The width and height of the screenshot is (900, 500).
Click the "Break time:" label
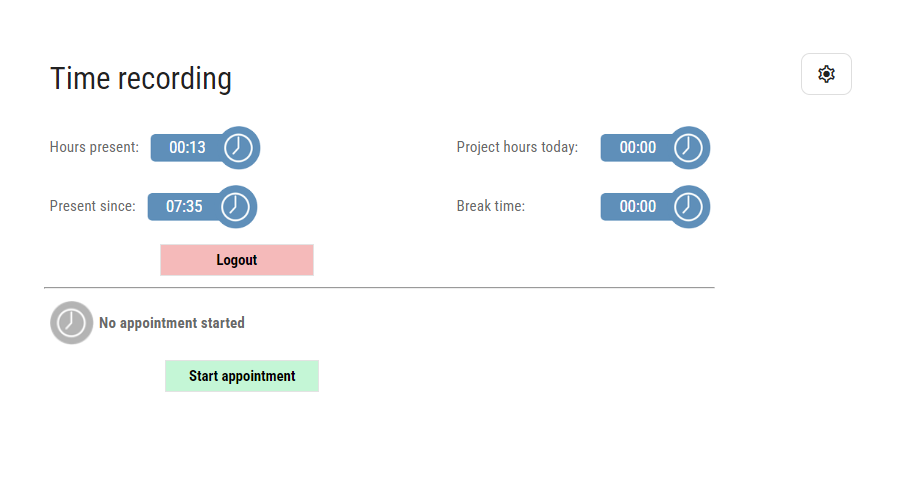pos(490,206)
